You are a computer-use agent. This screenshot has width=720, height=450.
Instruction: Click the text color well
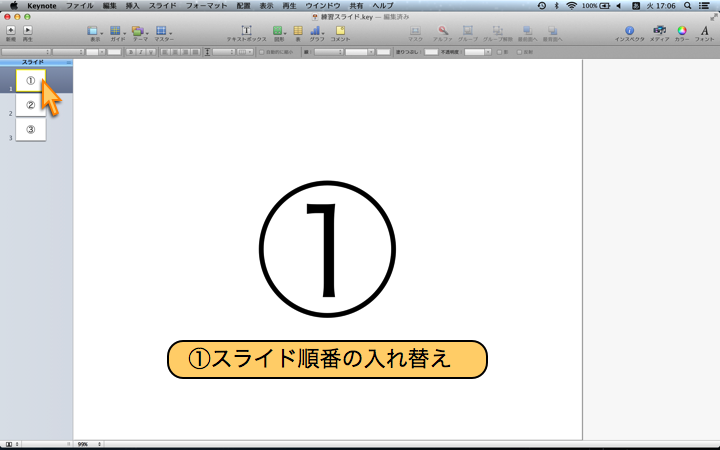pos(114,52)
